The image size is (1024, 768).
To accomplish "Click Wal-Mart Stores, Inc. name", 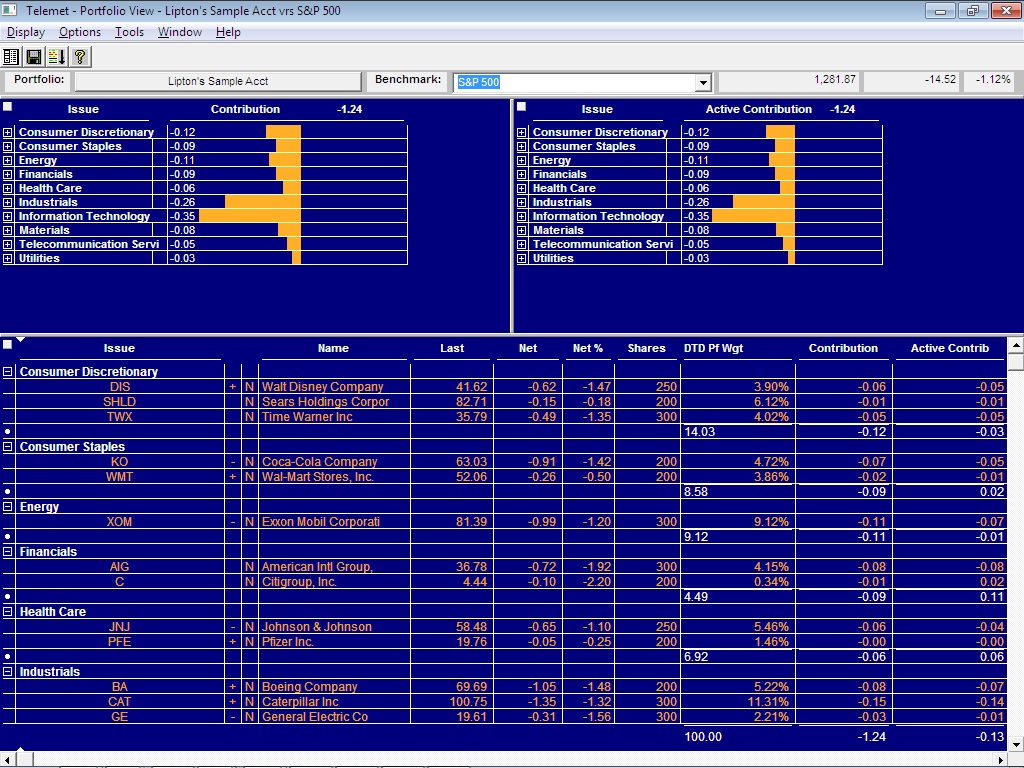I will pyautogui.click(x=317, y=477).
